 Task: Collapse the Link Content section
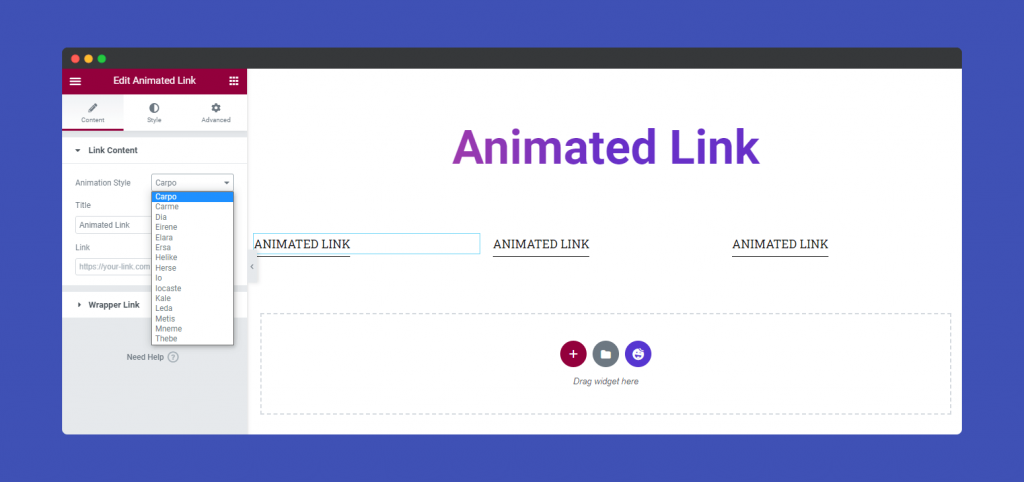[x=155, y=150]
